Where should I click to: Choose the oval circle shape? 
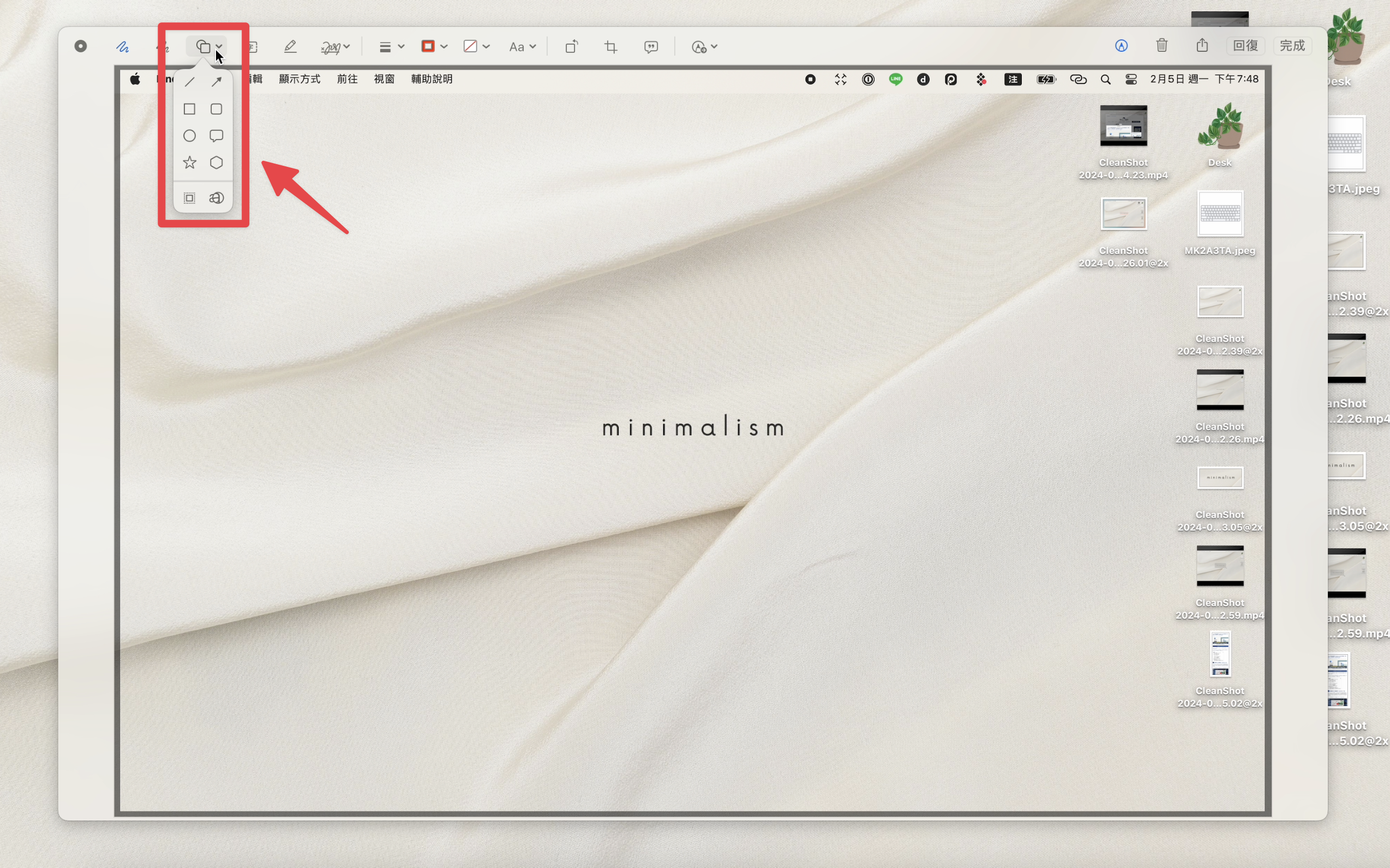tap(189, 136)
